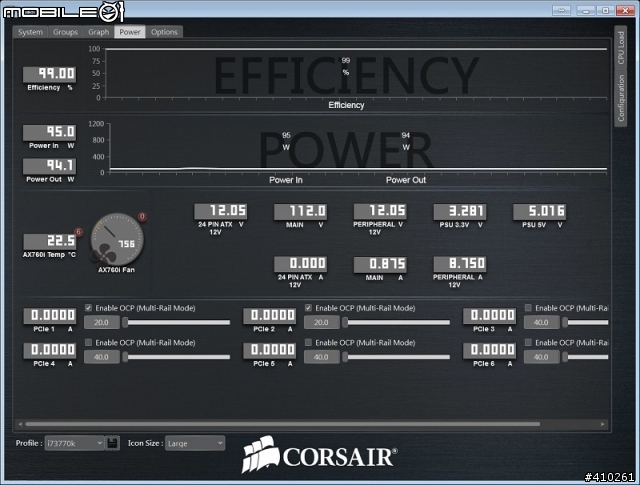Viewport: 640px width, 485px height.
Task: Click the scrollbar right arrow
Action: (x=603, y=424)
